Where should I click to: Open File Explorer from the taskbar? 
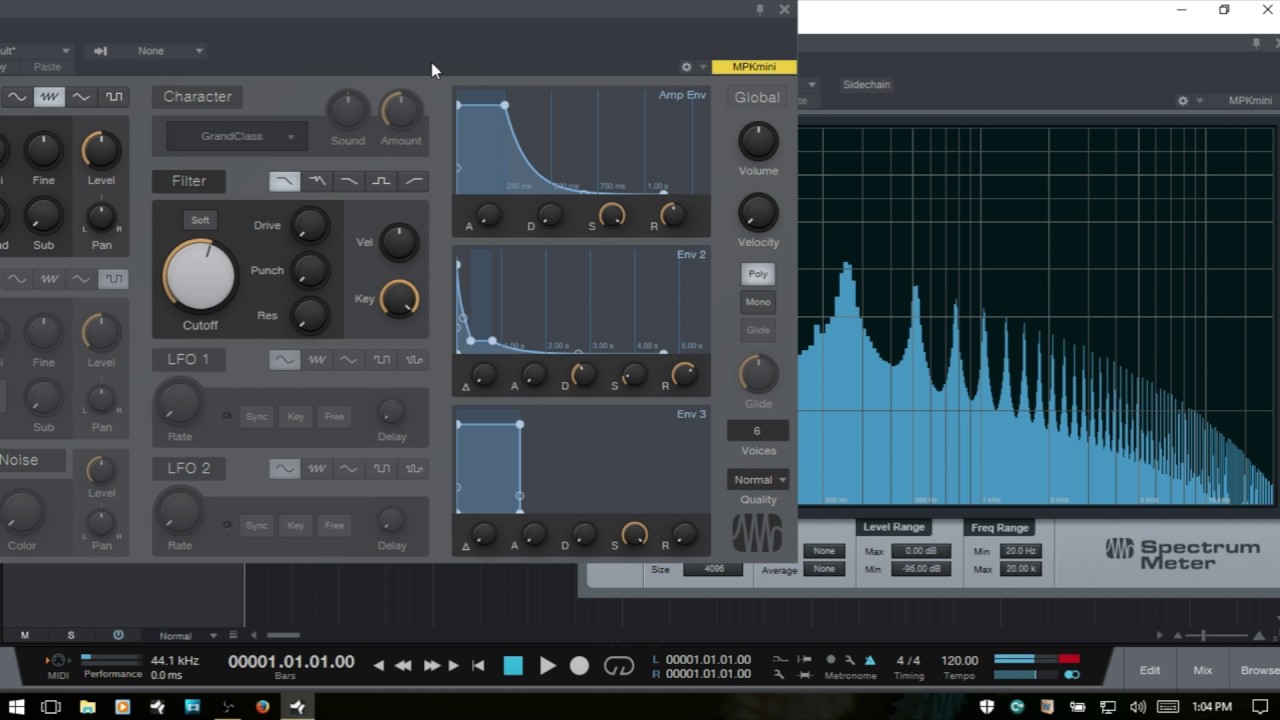[x=87, y=707]
